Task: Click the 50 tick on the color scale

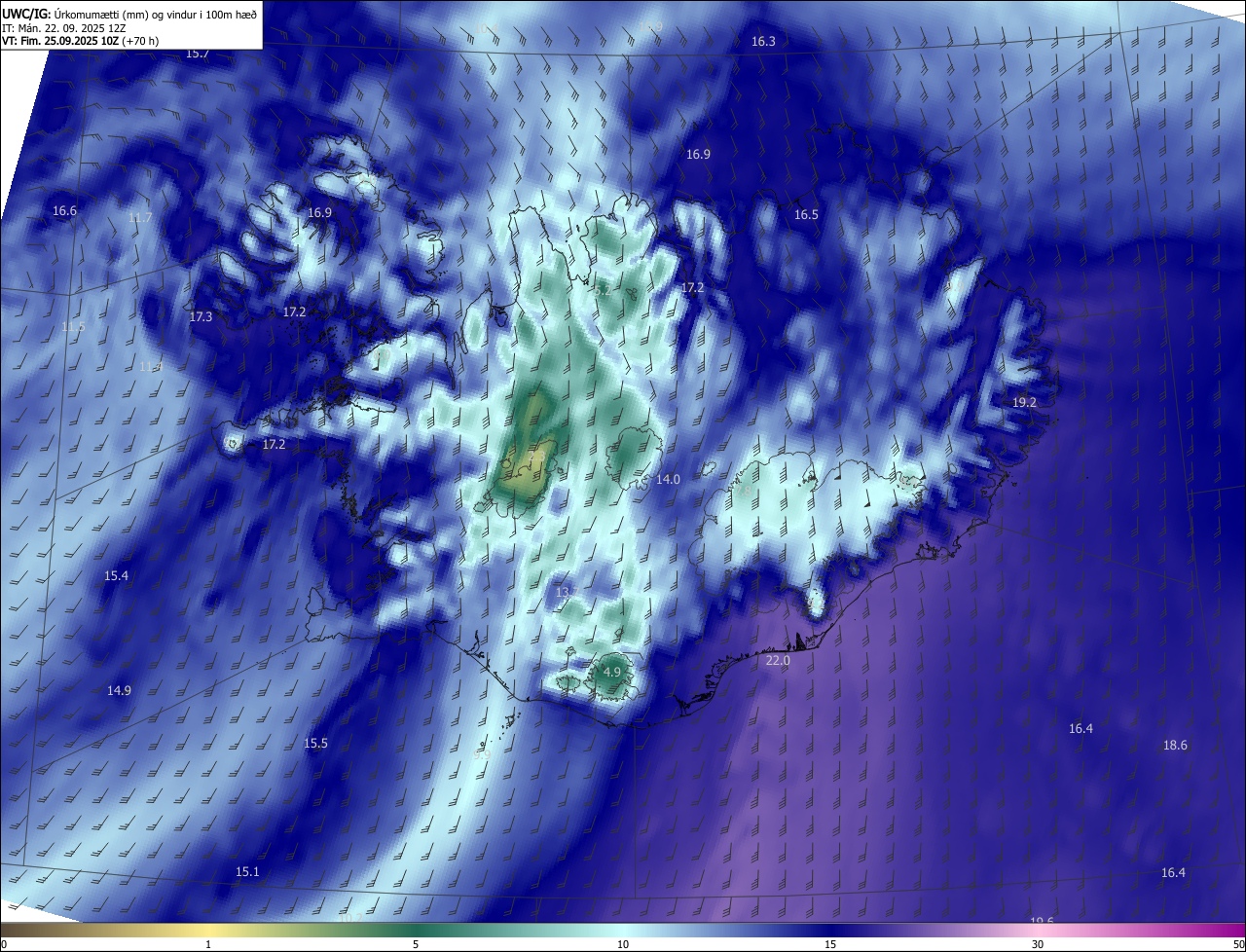Action: pos(1238,944)
